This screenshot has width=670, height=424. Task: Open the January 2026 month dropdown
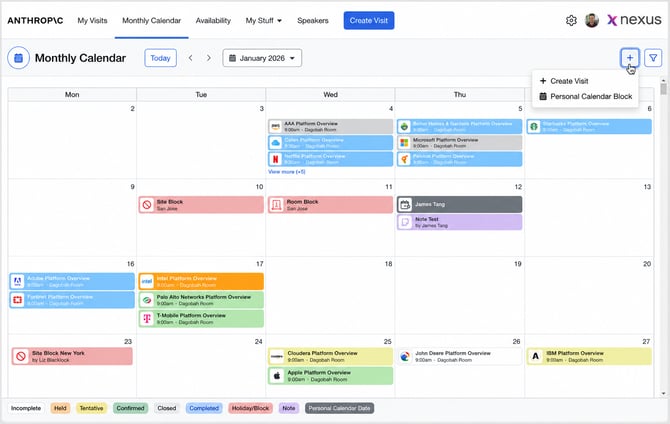(x=262, y=58)
